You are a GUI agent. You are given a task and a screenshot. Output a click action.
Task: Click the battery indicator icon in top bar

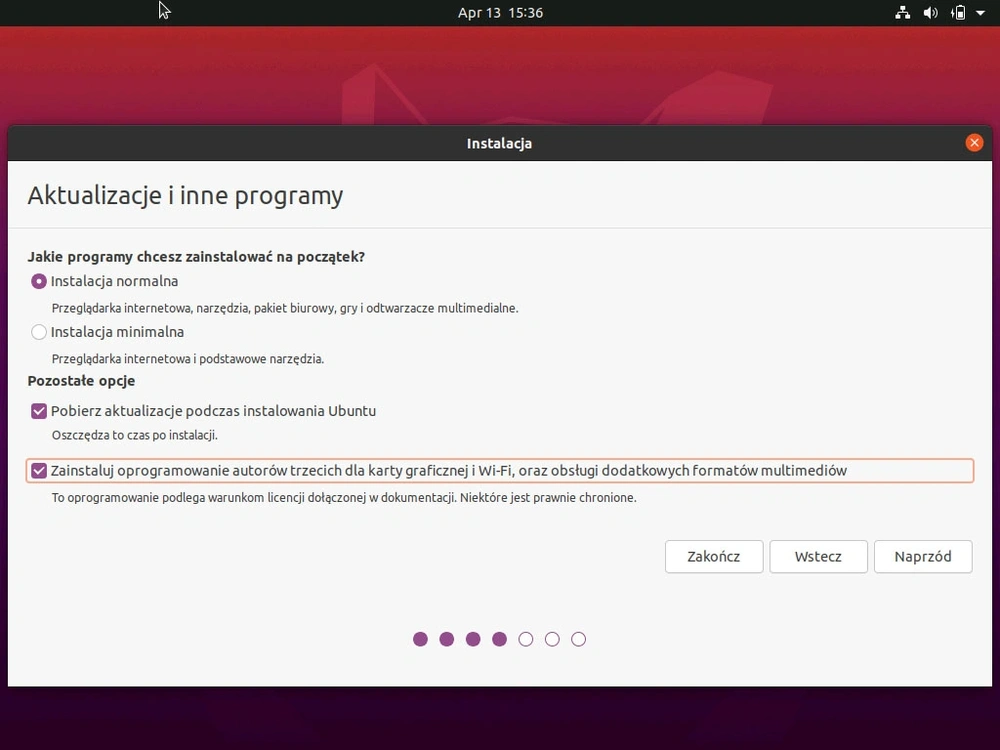point(958,13)
